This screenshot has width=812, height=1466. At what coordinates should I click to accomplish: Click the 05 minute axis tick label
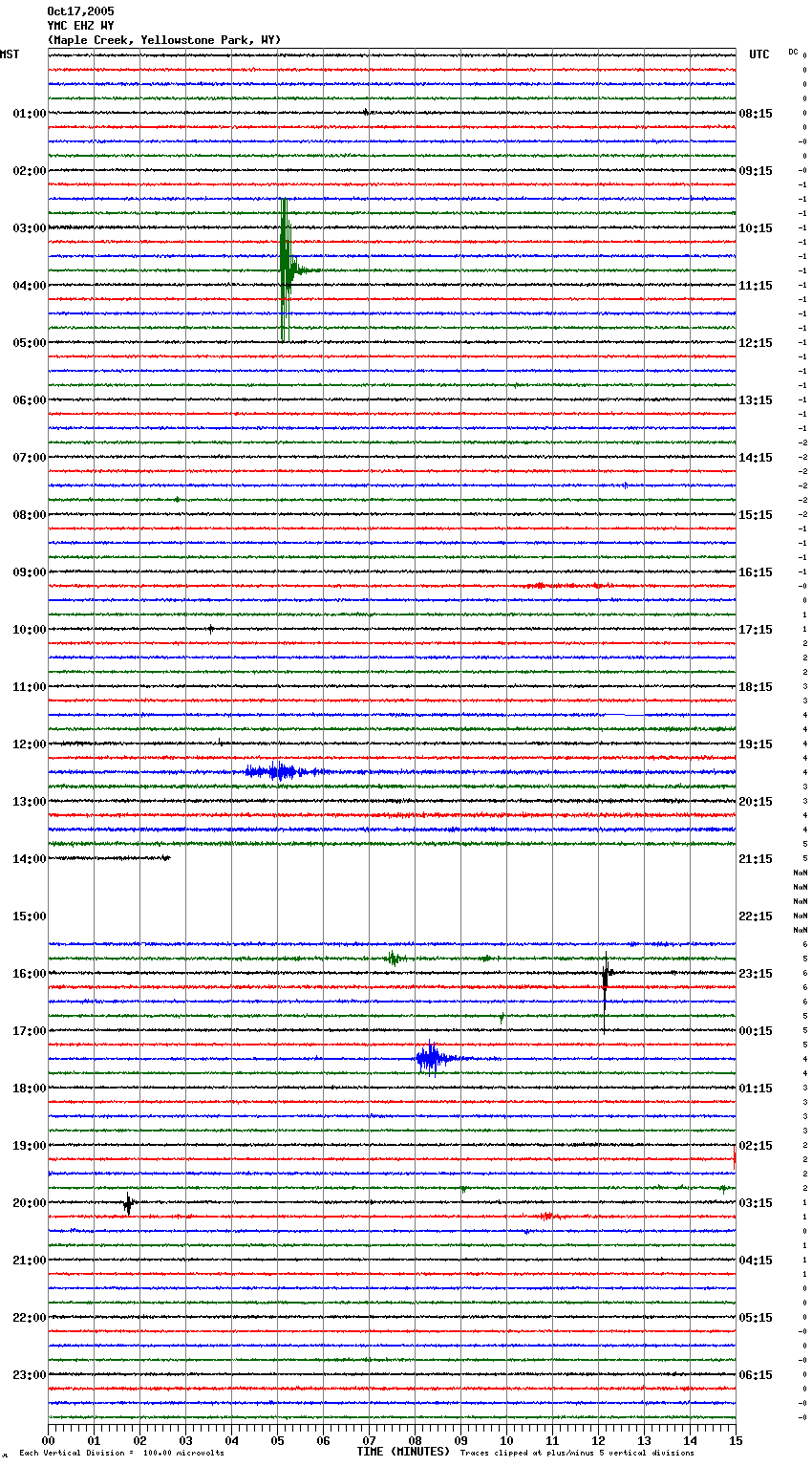pos(277,1441)
